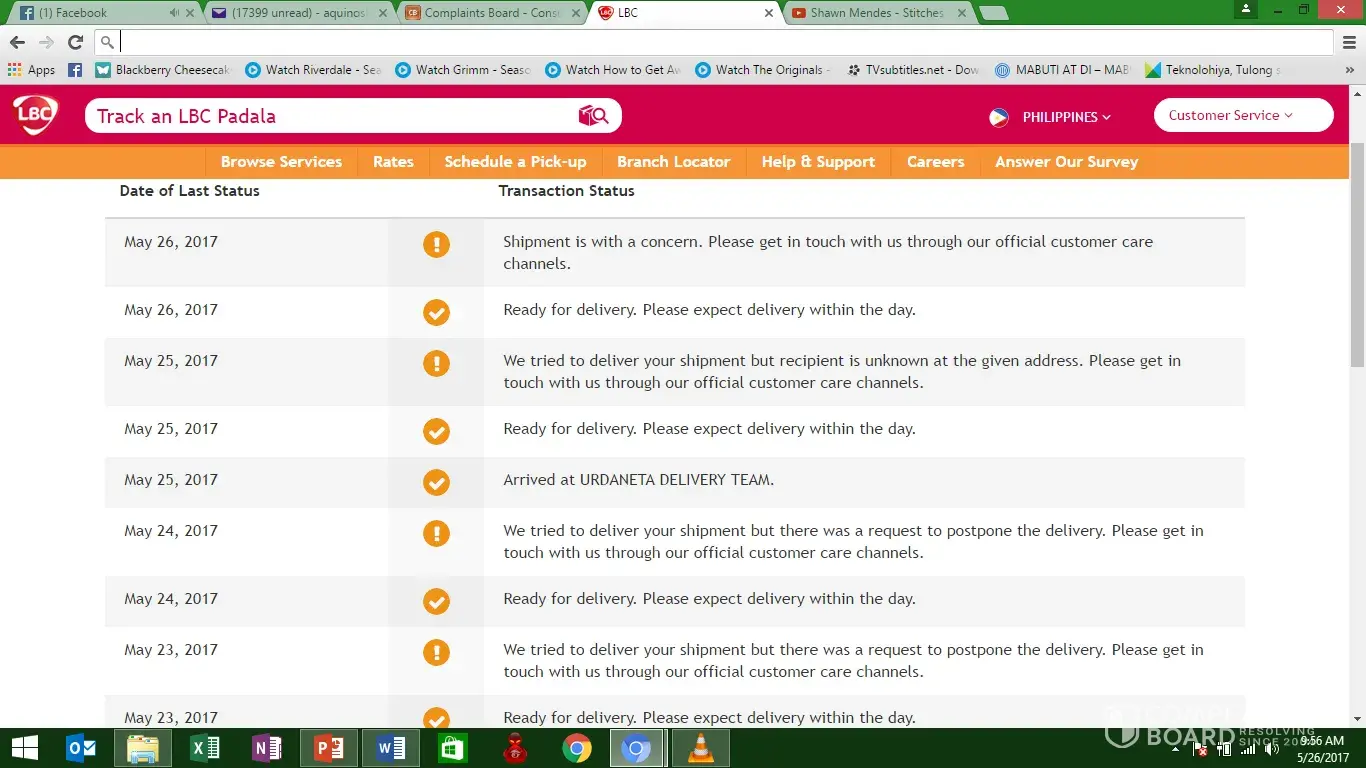Screen dimensions: 1366x768
Task: Open the Customer Service dropdown
Action: tap(1242, 115)
